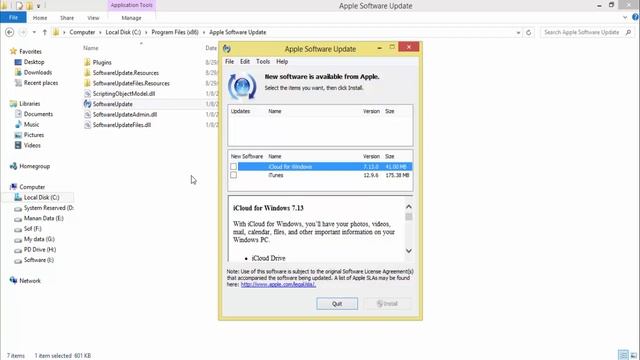Select the SoftwareUpdateFiles.Resources folder

tap(131, 83)
